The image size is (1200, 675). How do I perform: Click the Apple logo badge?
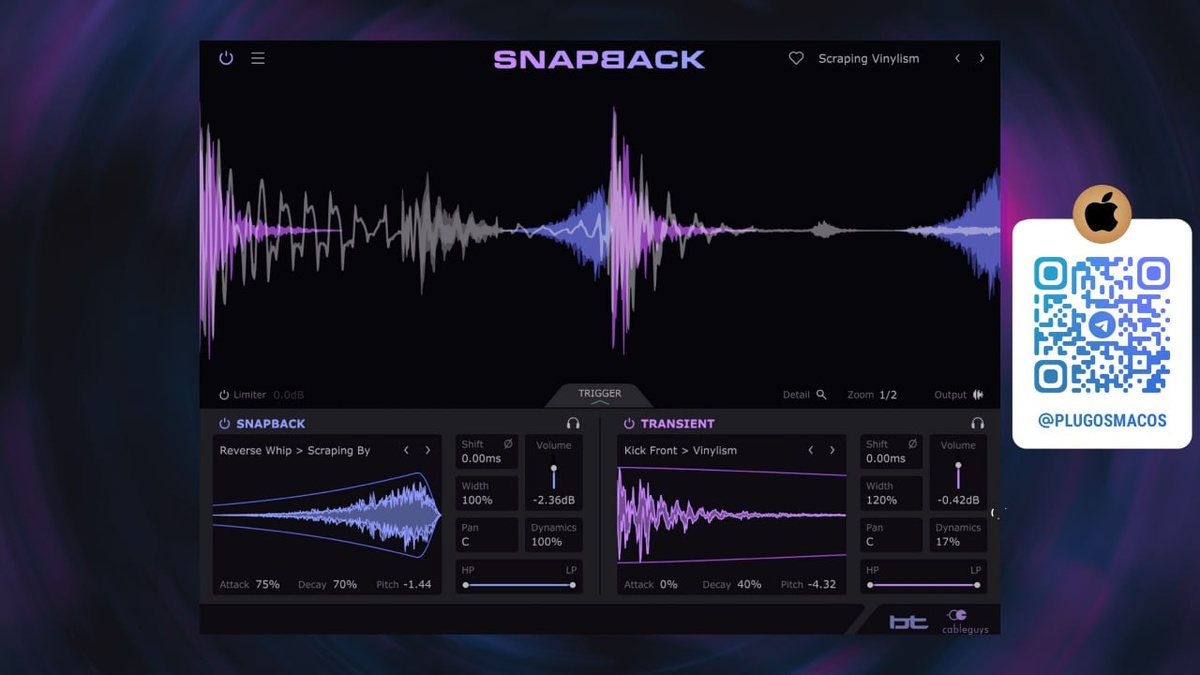(x=1102, y=214)
